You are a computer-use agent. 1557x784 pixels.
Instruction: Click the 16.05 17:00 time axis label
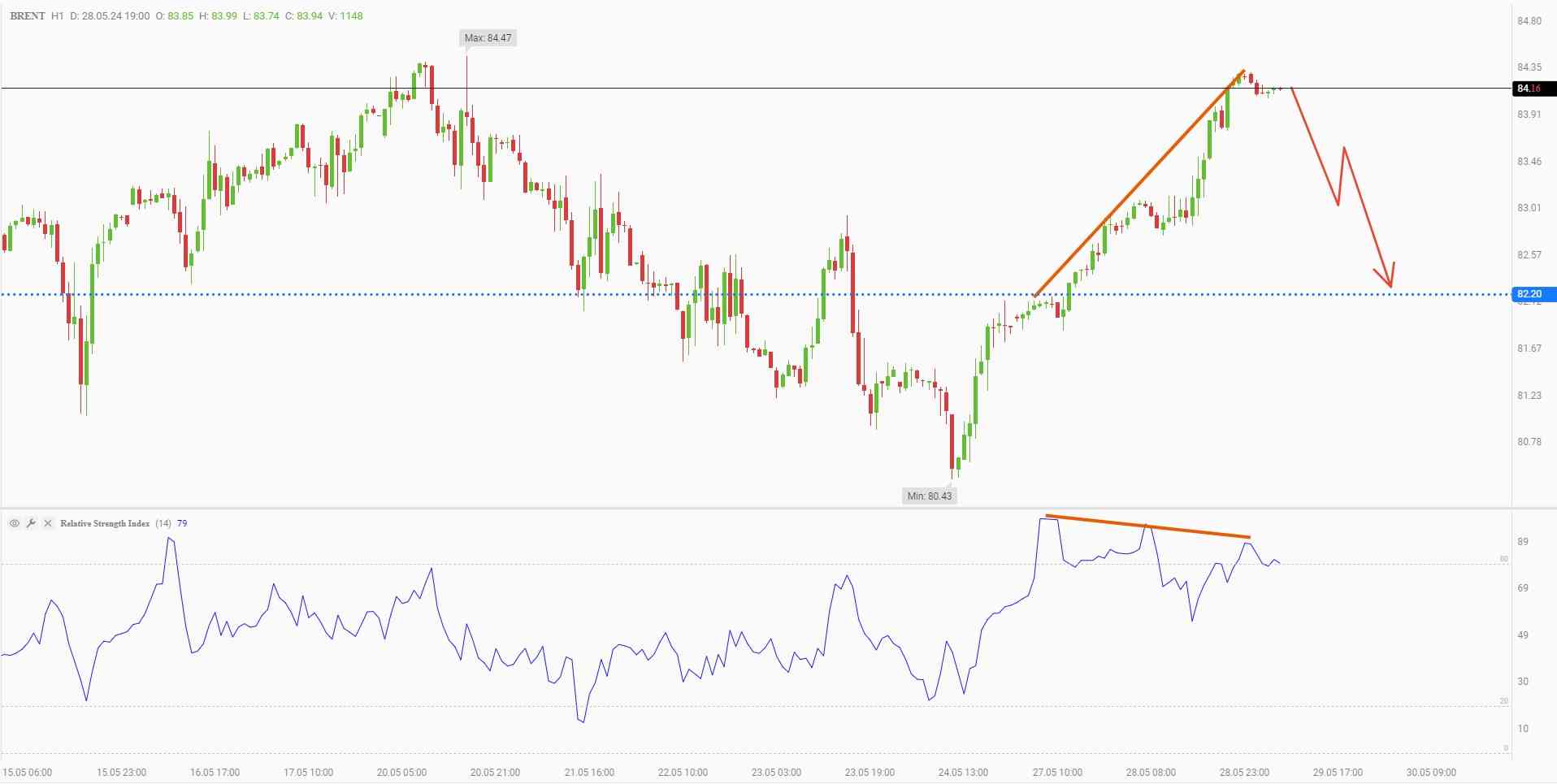215,773
